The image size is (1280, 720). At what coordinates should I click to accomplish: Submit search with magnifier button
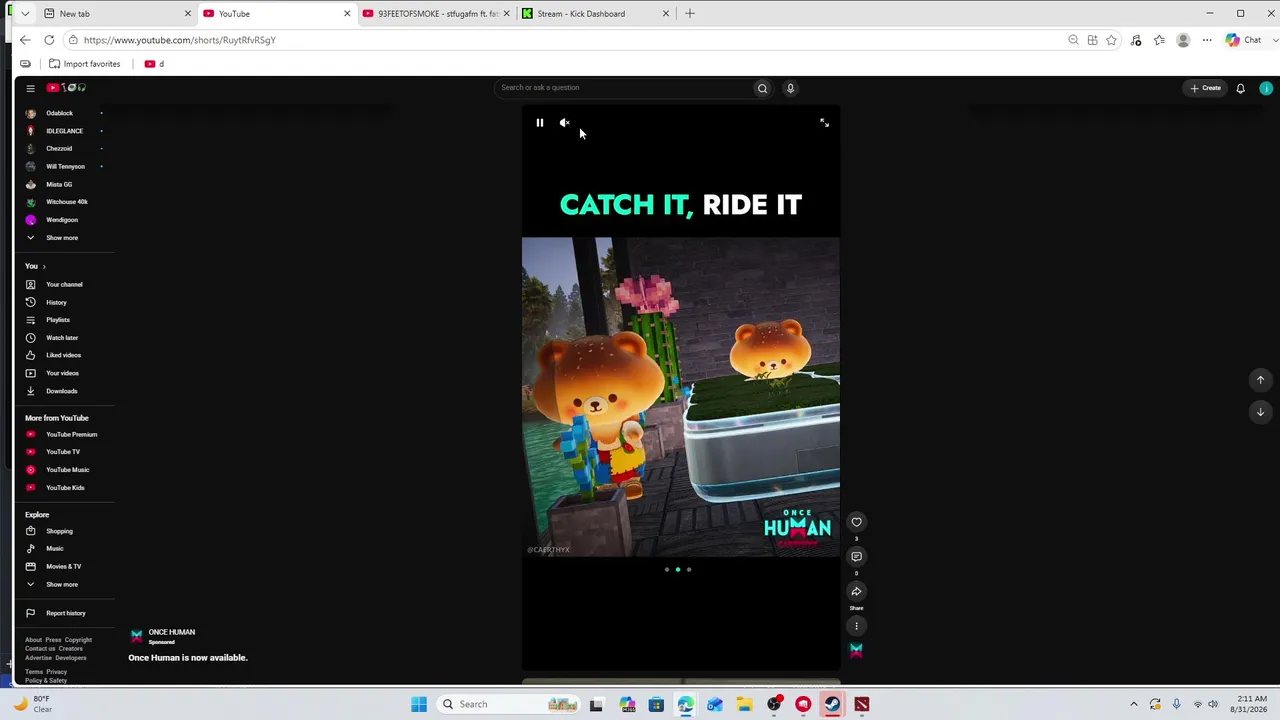point(762,88)
